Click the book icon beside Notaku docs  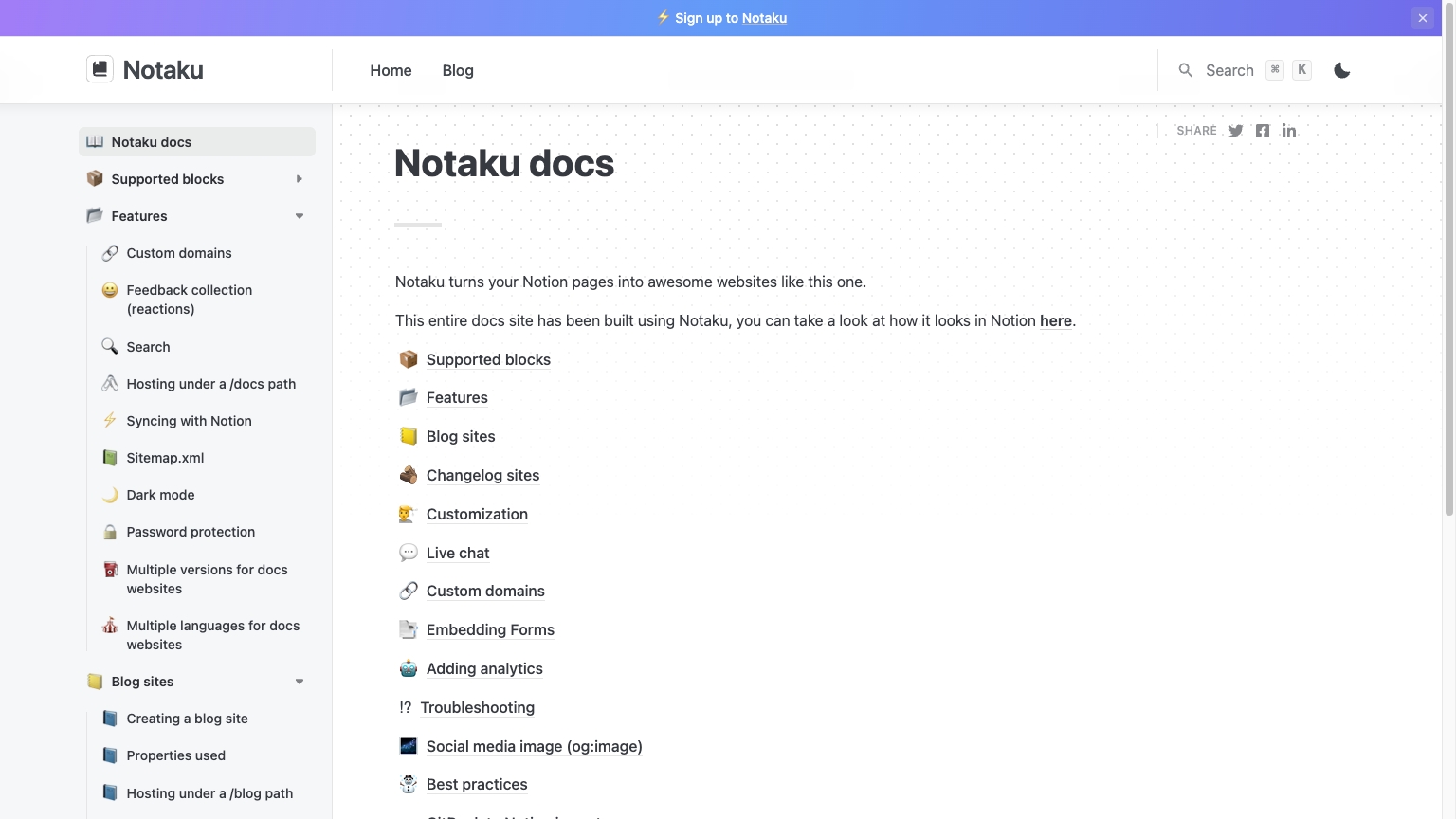click(95, 141)
